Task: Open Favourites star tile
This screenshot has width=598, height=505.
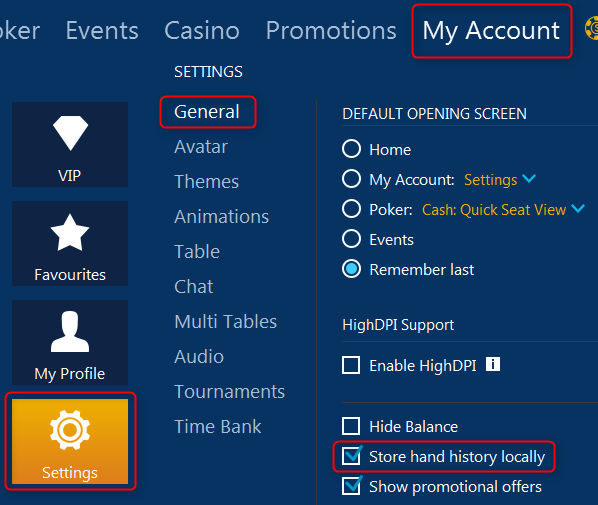Action: (x=70, y=243)
